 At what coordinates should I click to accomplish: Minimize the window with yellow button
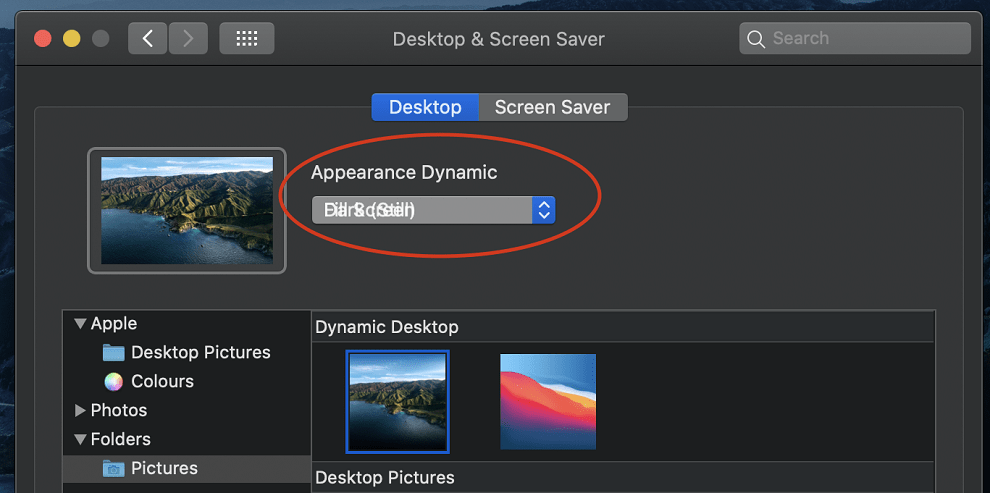tap(71, 39)
